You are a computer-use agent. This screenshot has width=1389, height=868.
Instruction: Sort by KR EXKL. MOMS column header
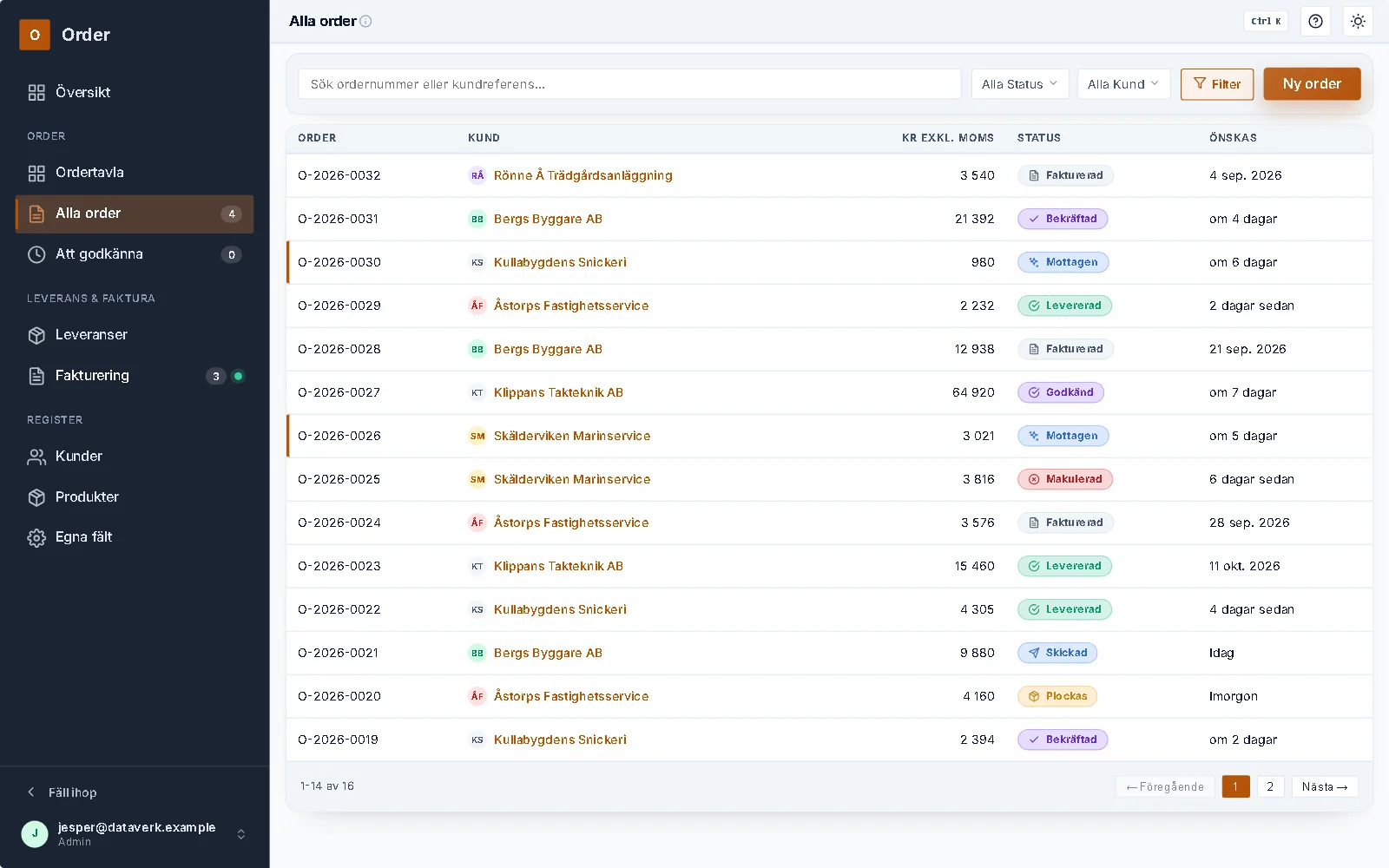(948, 138)
